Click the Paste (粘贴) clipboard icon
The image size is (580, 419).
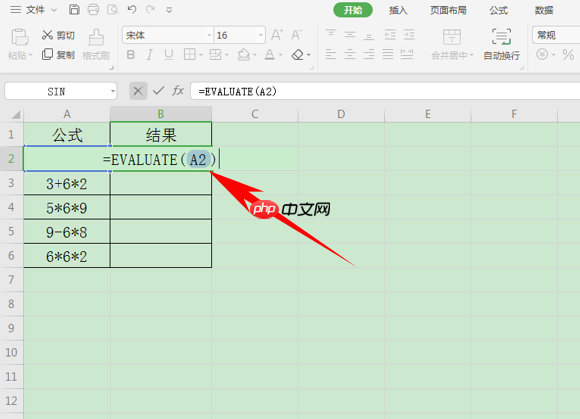tap(20, 37)
